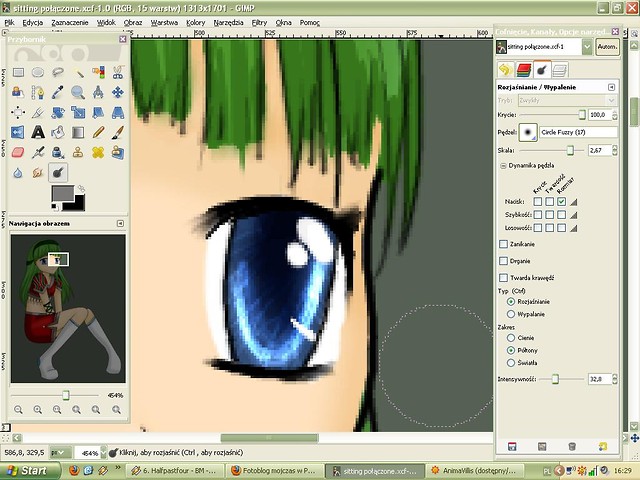Click the Krycie spinner arrows
Viewport: 640px width, 480px height.
click(614, 115)
